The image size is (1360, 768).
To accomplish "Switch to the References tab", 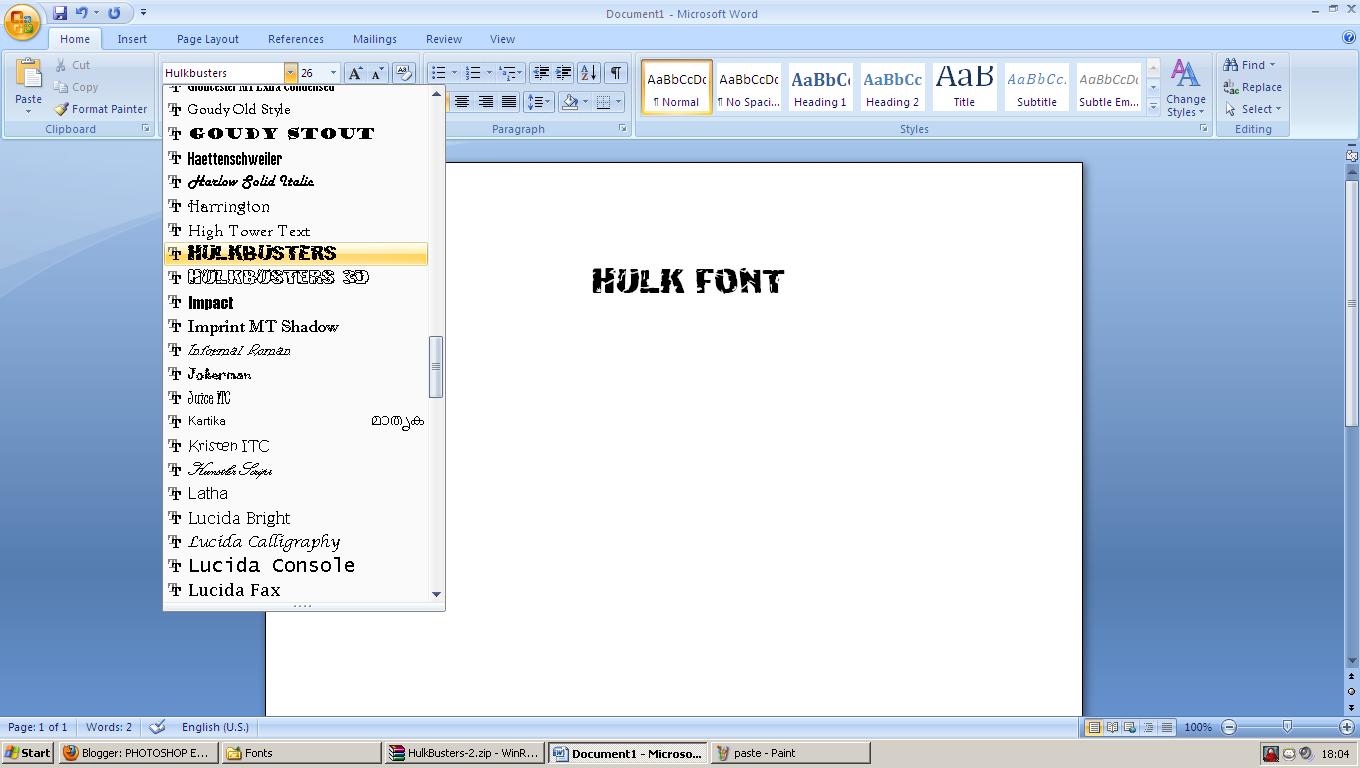I will 296,39.
